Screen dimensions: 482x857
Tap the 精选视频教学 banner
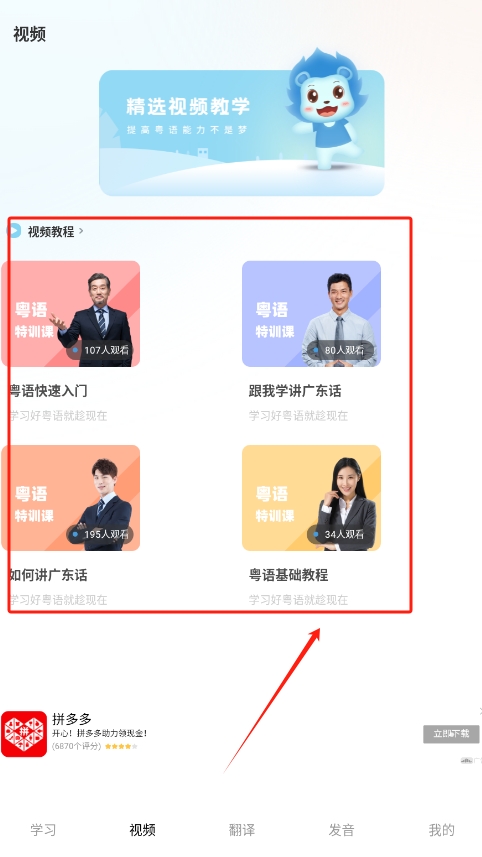tap(242, 133)
